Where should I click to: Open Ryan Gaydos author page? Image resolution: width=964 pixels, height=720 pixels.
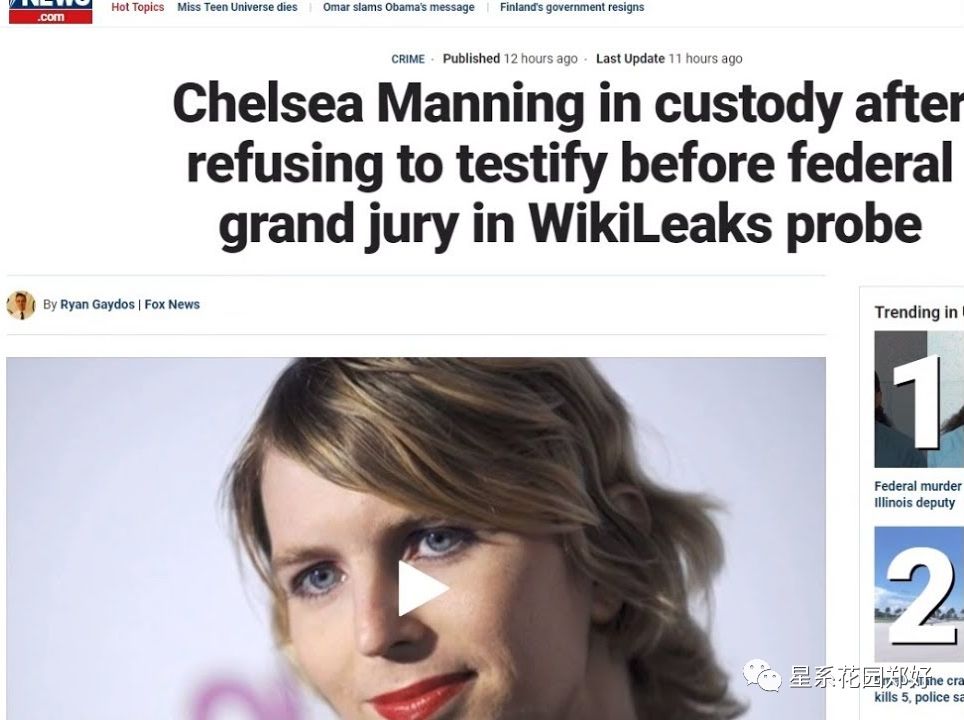click(x=97, y=304)
